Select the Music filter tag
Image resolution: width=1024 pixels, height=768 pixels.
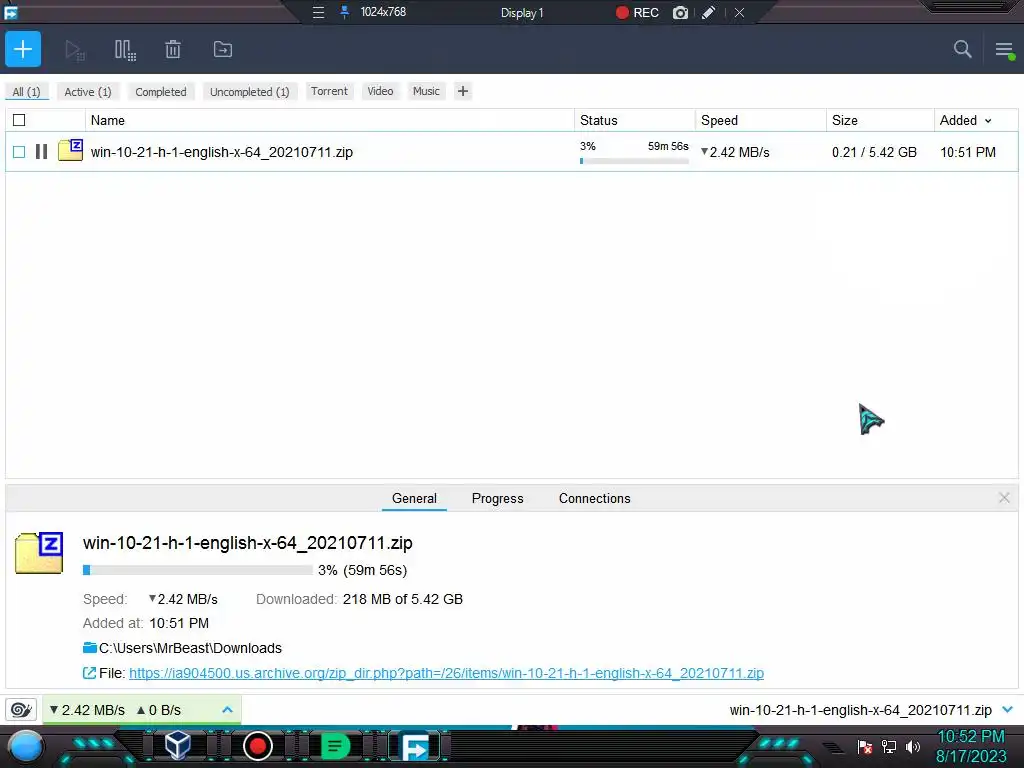(426, 91)
